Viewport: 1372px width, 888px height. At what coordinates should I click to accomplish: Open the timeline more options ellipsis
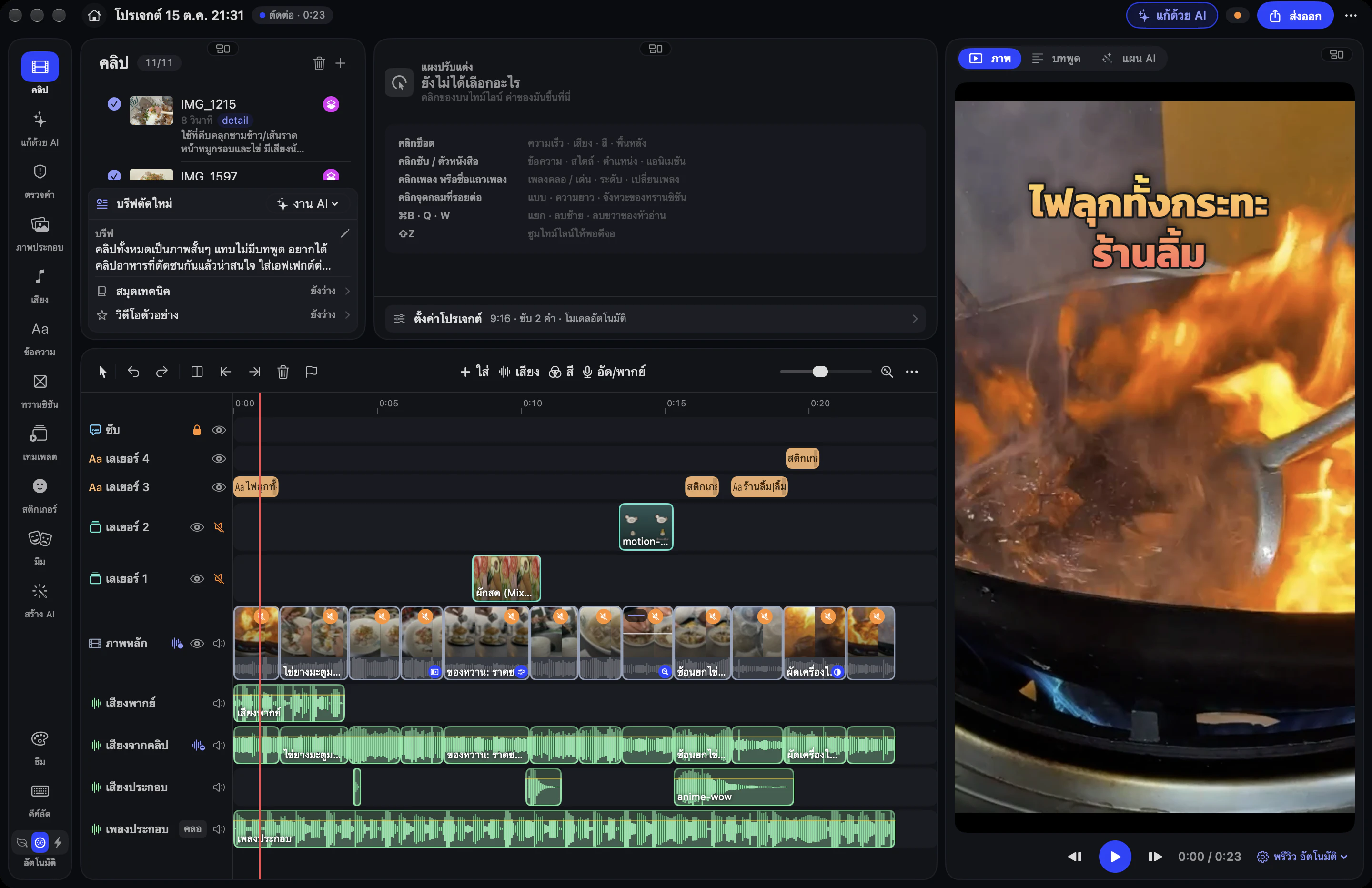(911, 372)
